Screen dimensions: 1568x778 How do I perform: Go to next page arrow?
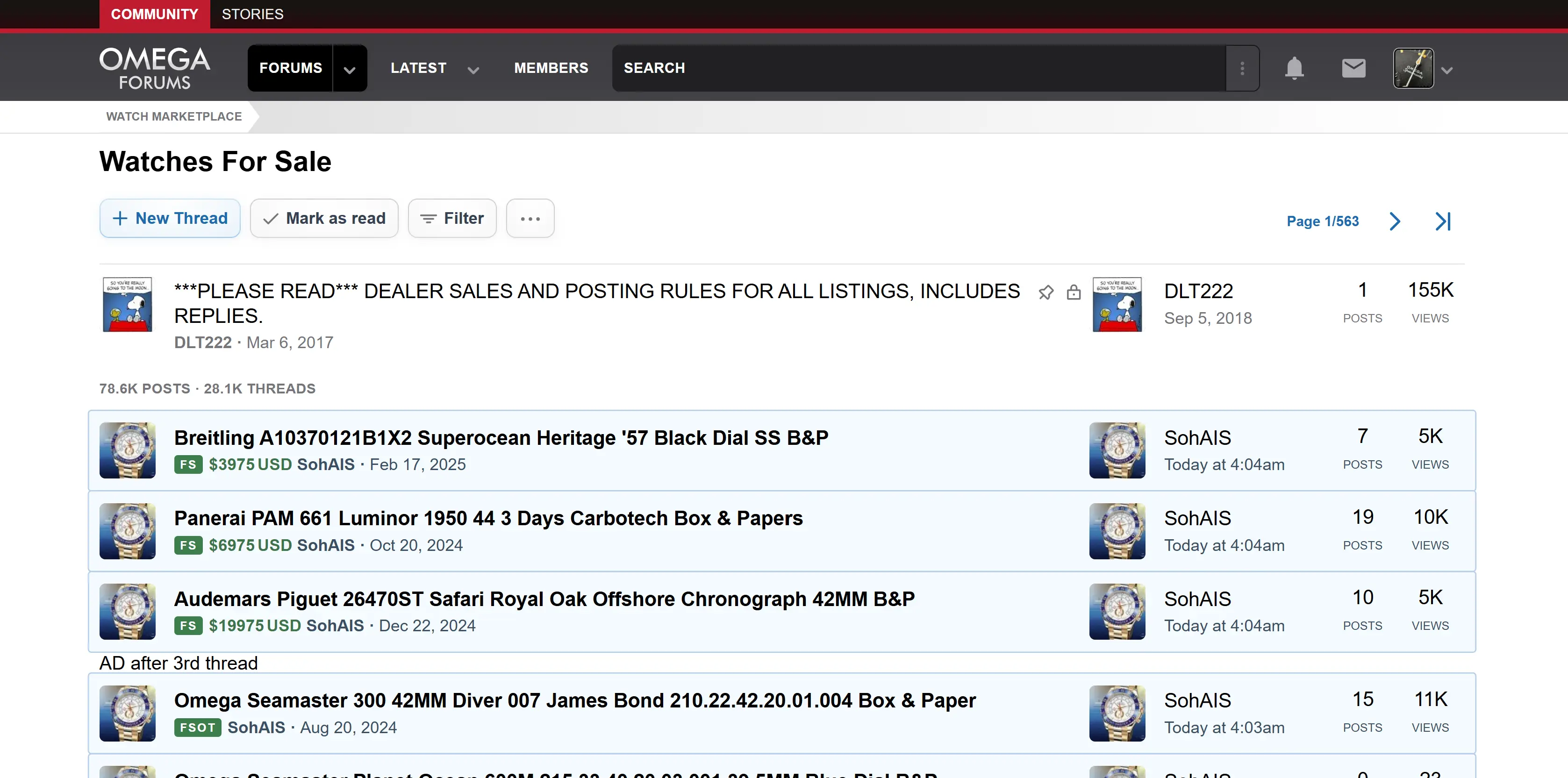(x=1395, y=221)
